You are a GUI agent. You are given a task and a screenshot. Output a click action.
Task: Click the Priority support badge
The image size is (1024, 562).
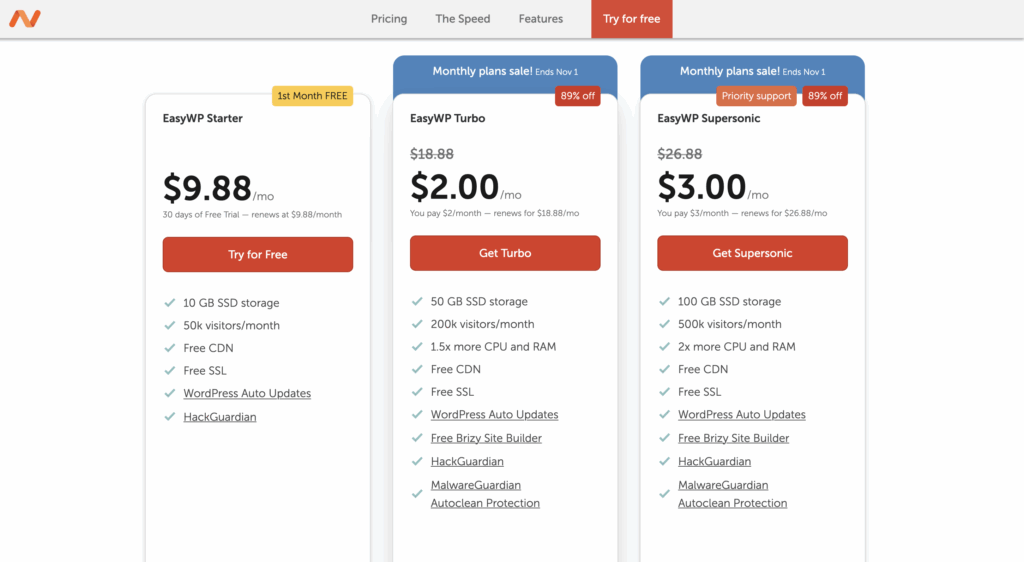point(756,96)
